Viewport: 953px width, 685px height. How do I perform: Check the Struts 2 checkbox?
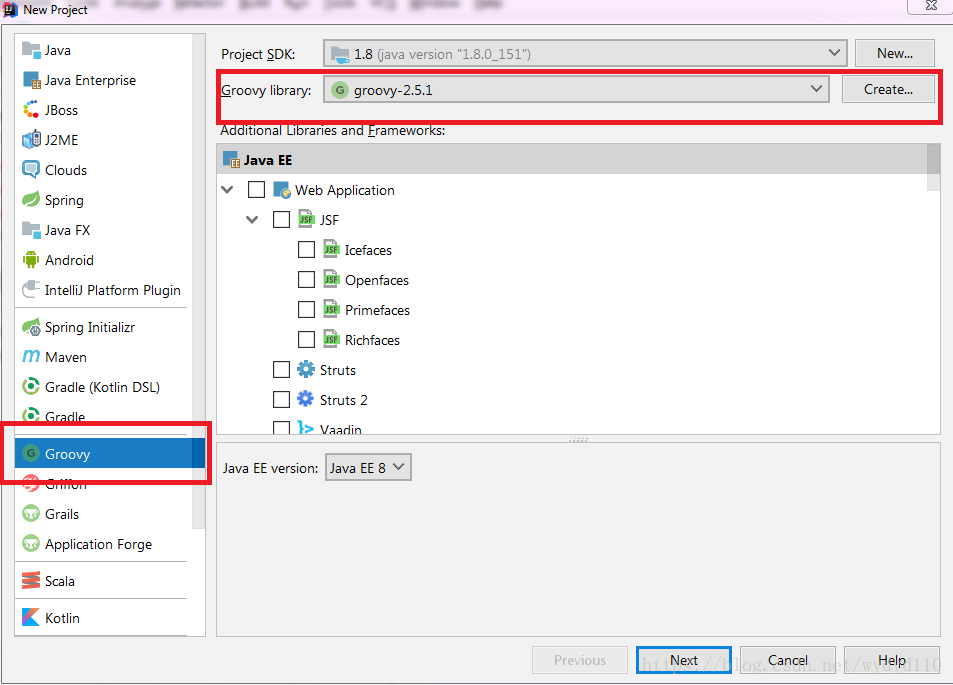(281, 399)
